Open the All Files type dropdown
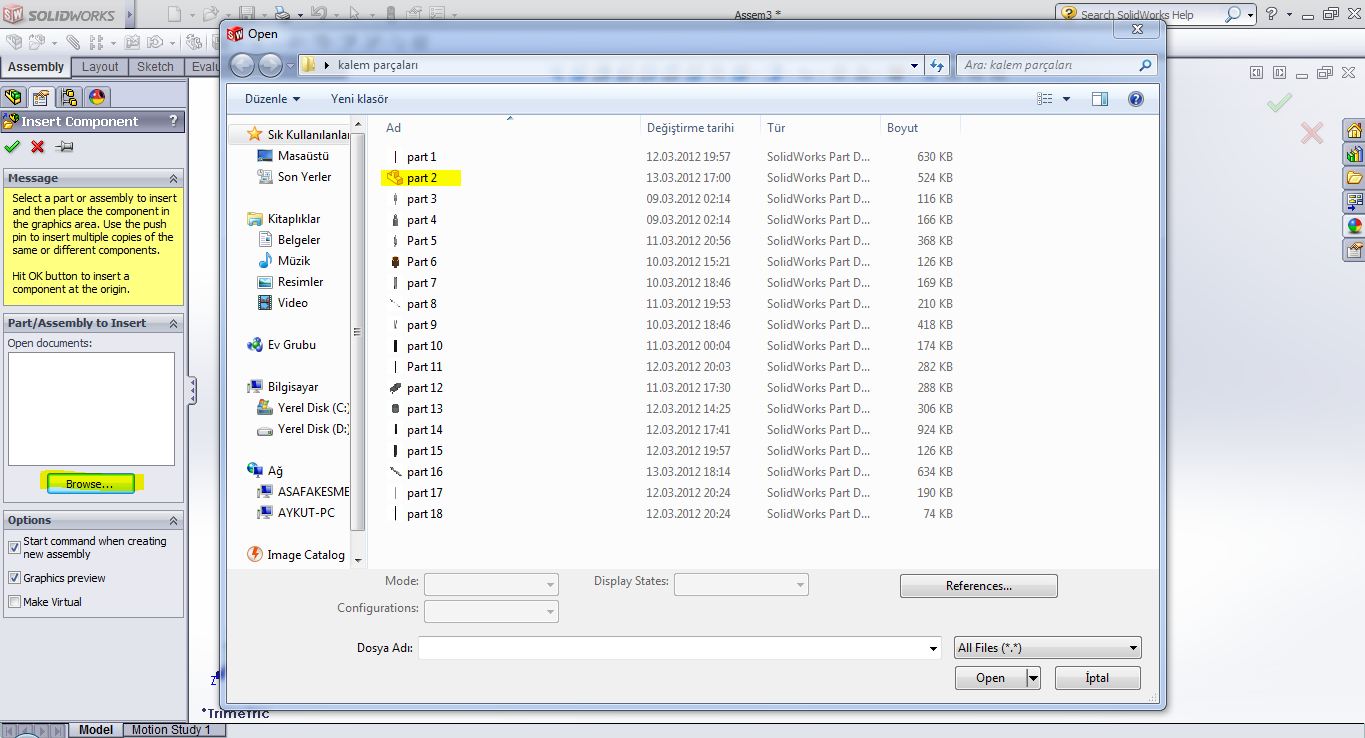1365x738 pixels. pyautogui.click(x=1048, y=648)
